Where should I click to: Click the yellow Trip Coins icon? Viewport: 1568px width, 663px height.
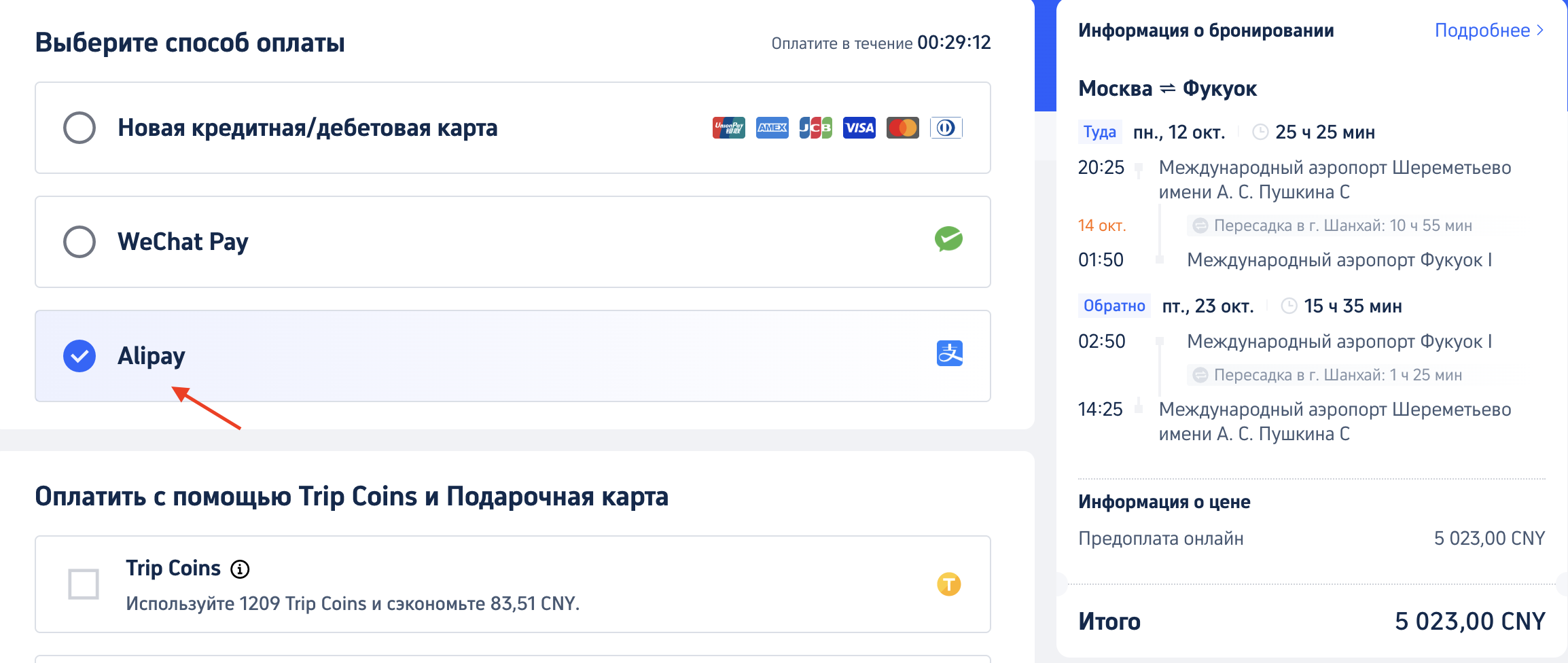tap(948, 584)
